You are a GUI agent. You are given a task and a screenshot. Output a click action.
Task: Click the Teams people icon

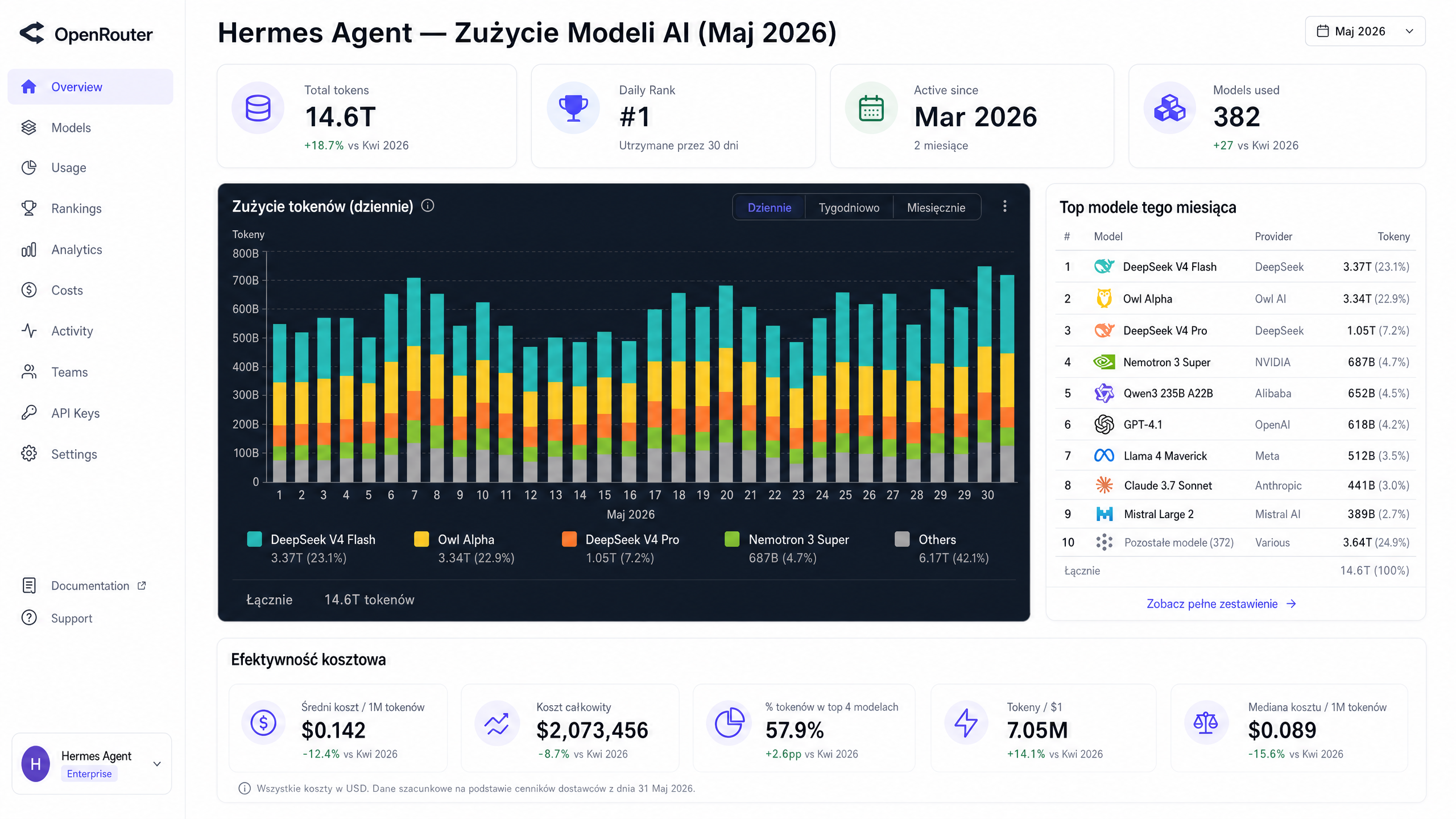click(28, 371)
